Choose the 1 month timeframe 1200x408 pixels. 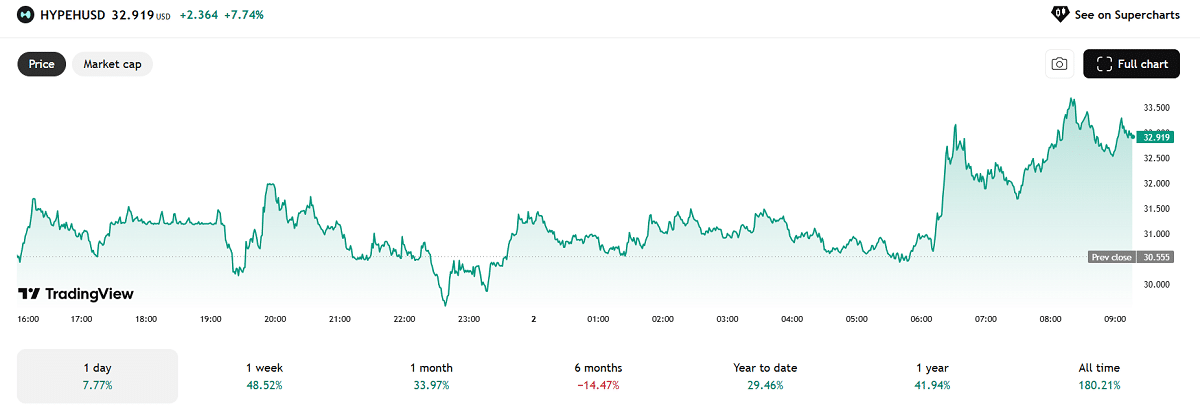coord(431,376)
